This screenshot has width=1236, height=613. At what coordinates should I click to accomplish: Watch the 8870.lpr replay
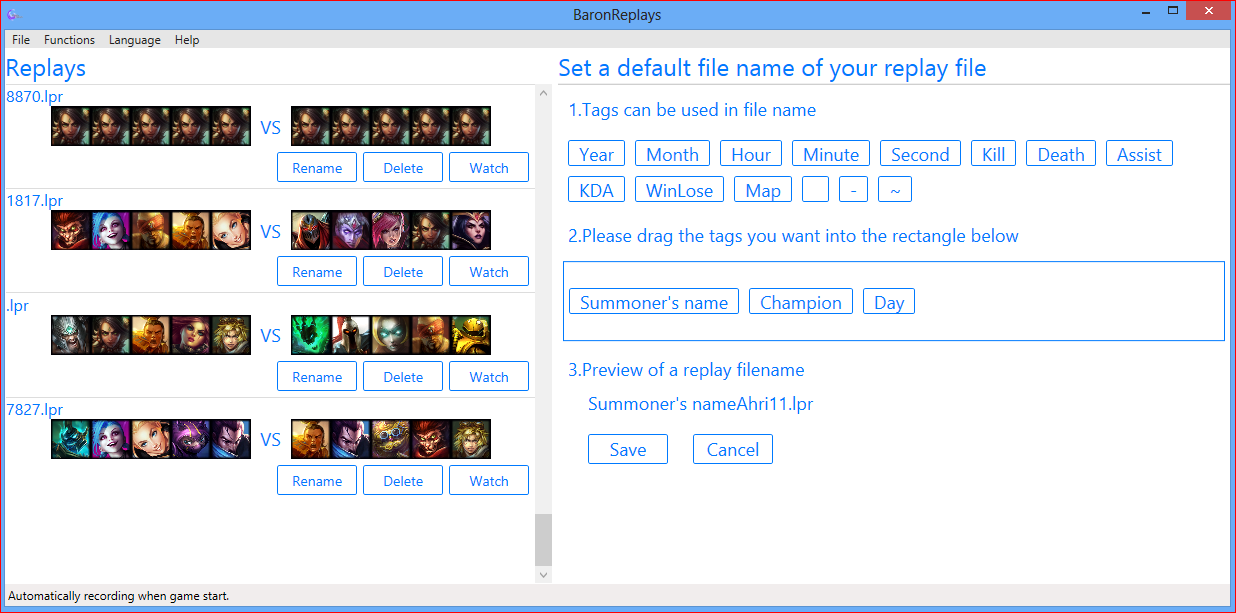coord(489,168)
